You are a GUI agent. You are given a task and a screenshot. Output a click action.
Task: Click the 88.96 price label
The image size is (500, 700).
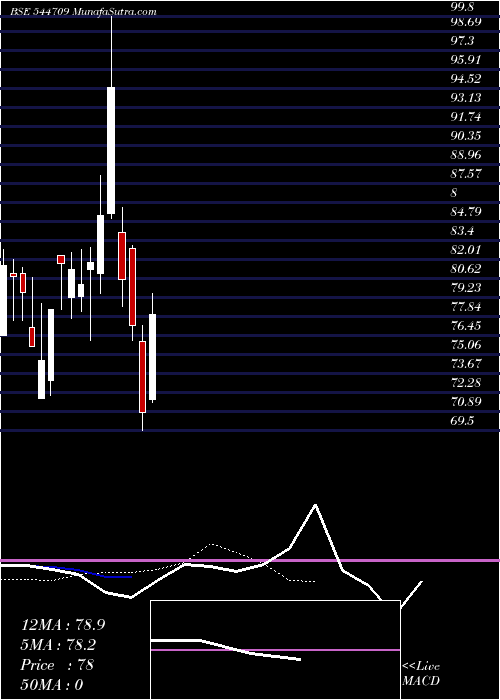coord(466,155)
